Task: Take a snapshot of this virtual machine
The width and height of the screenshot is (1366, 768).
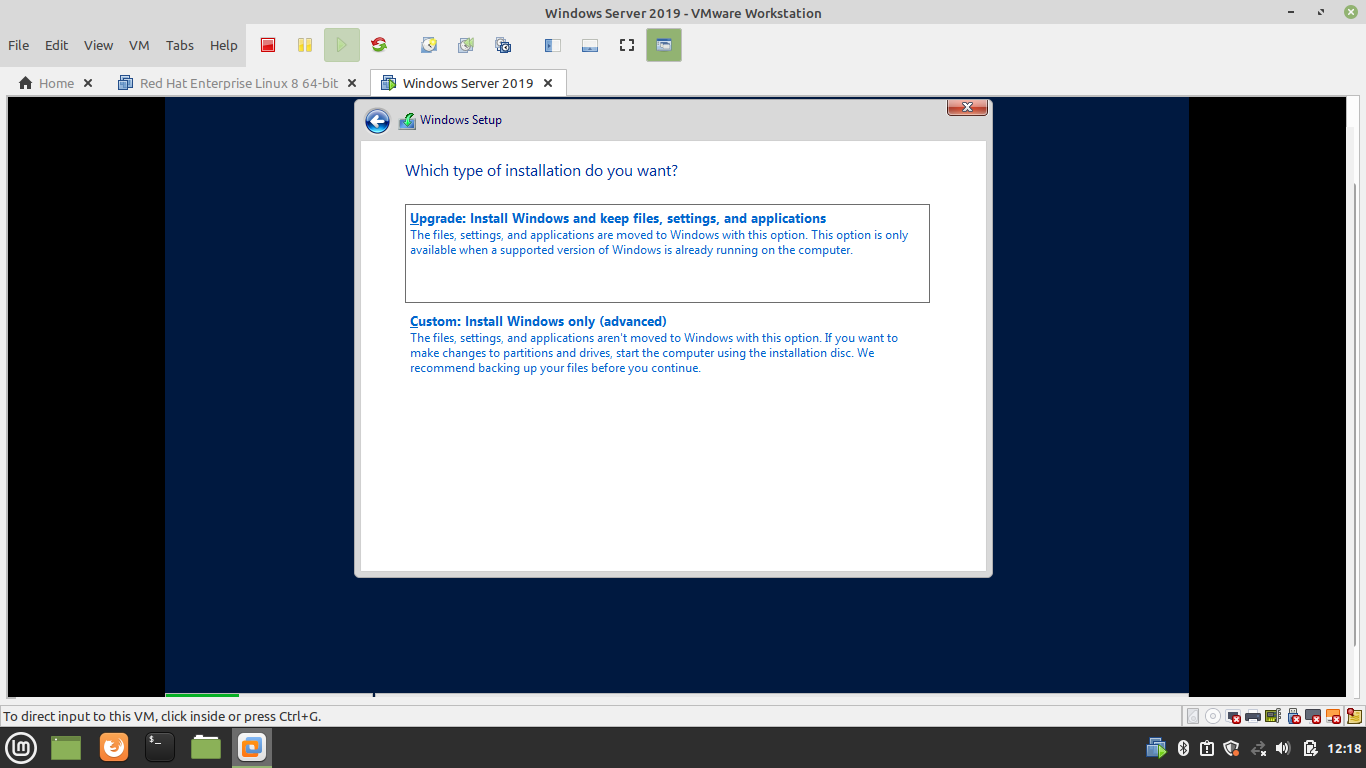Action: coord(429,45)
